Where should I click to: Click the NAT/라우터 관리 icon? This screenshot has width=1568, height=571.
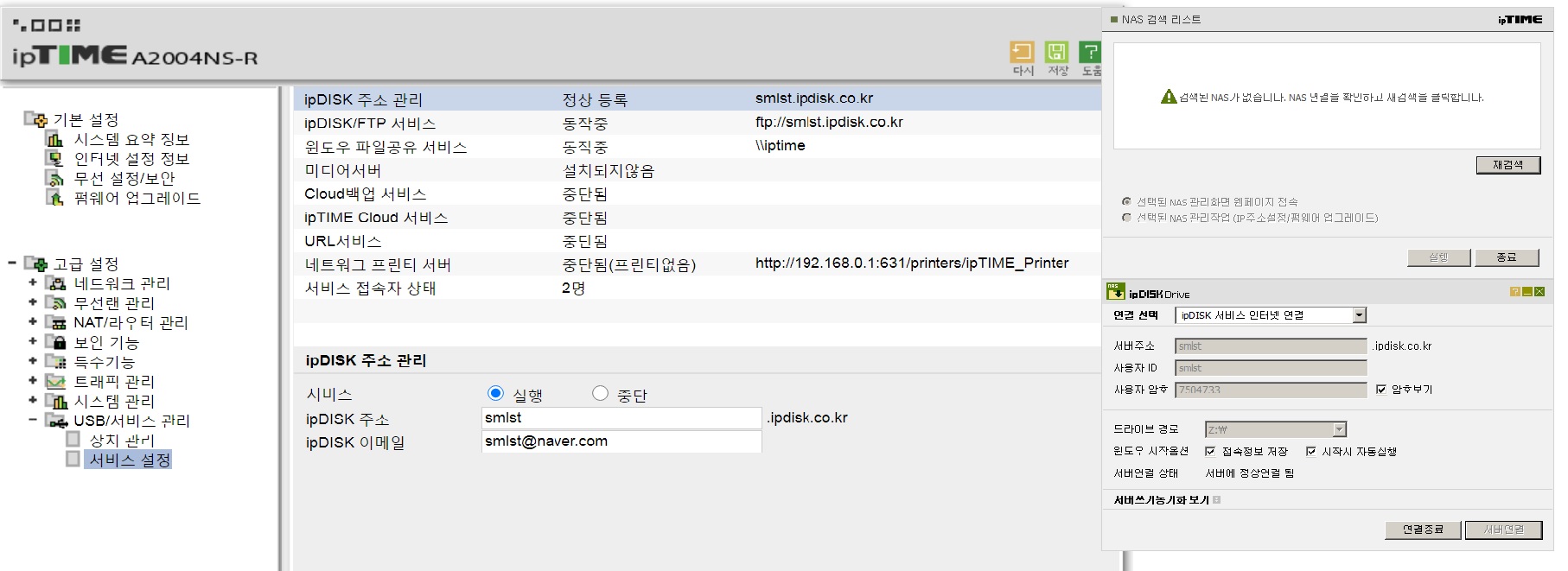point(55,322)
